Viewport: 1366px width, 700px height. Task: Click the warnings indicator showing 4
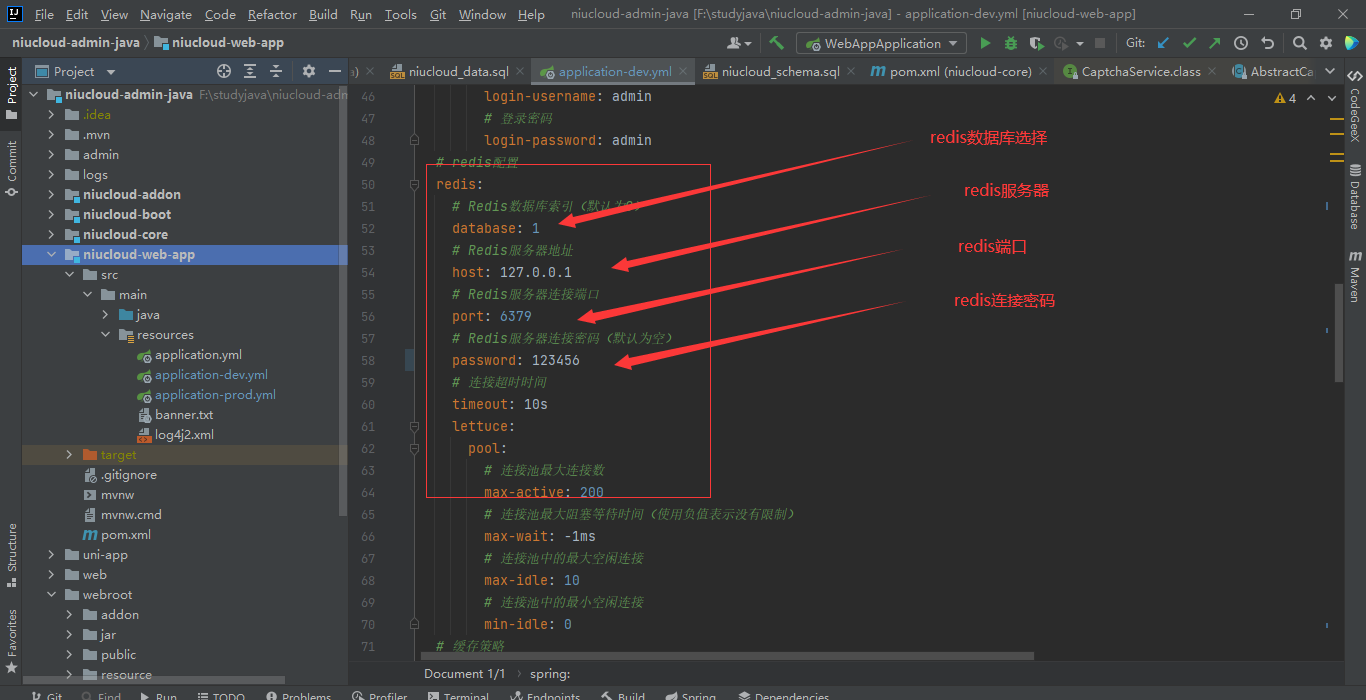coord(1285,98)
